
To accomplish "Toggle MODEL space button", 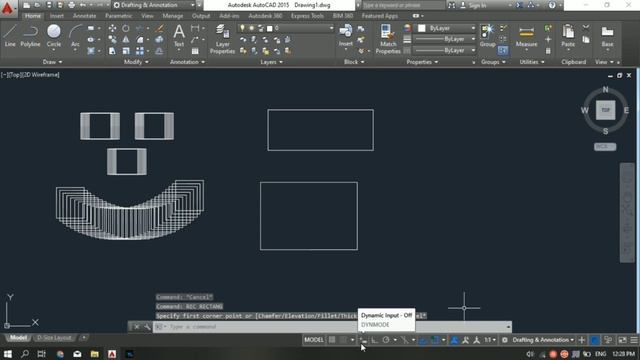I will click(314, 340).
